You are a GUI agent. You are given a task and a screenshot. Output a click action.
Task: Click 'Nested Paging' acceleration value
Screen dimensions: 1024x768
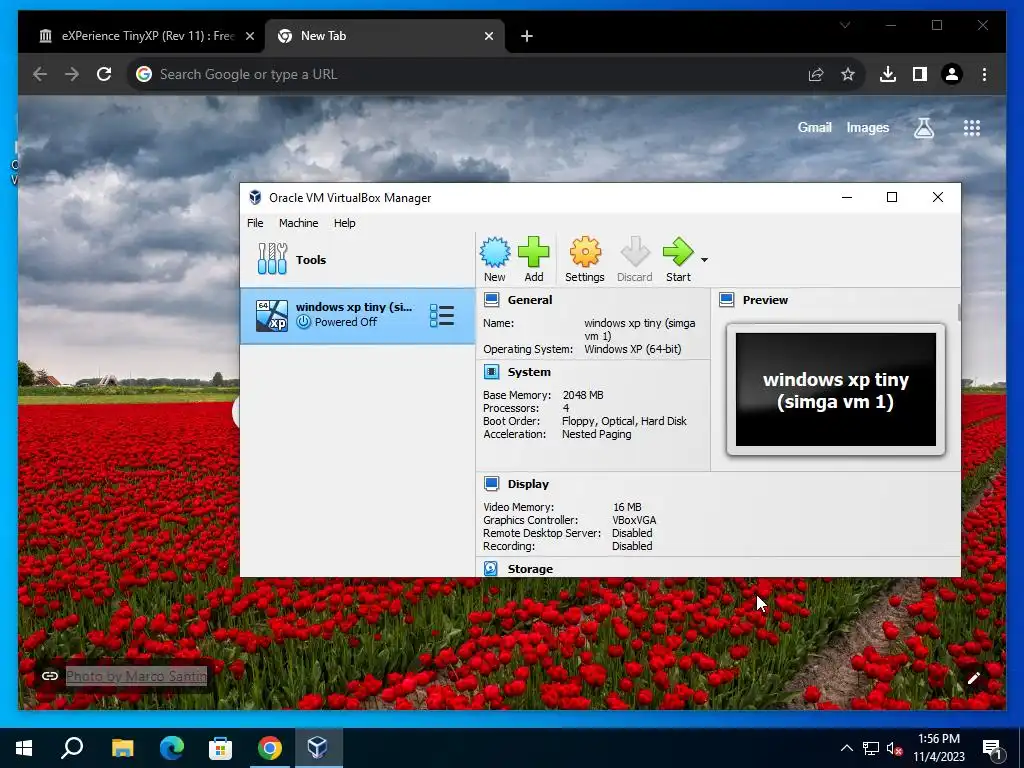pyautogui.click(x=596, y=434)
